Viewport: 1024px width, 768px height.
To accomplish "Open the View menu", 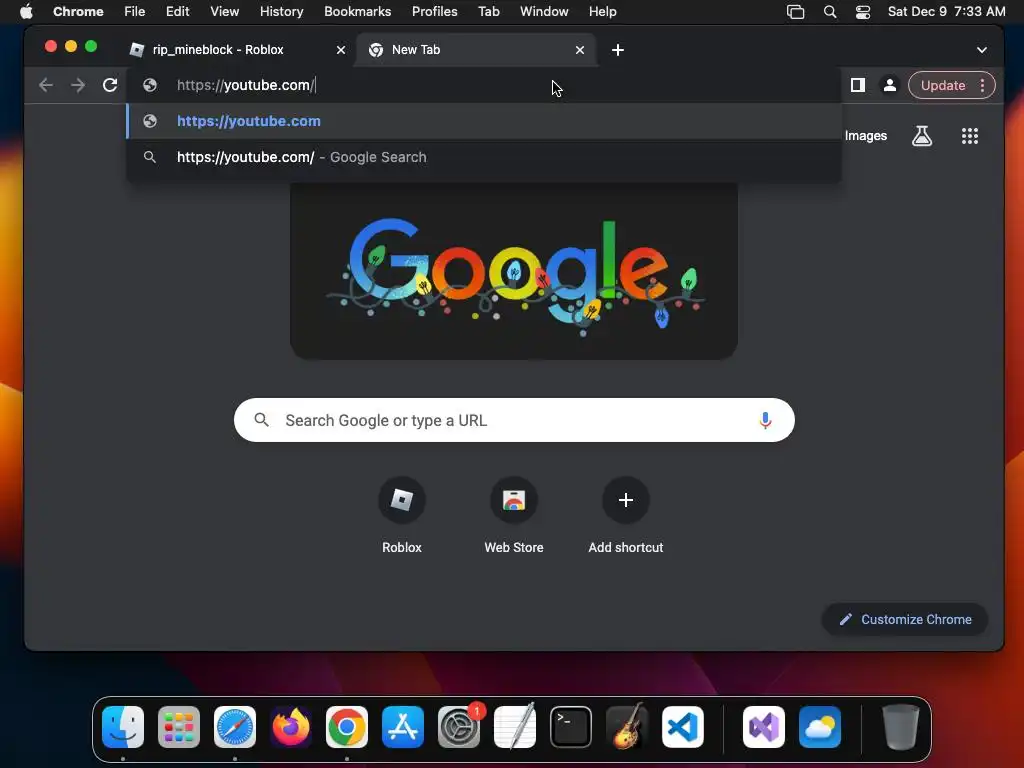I will click(x=225, y=12).
